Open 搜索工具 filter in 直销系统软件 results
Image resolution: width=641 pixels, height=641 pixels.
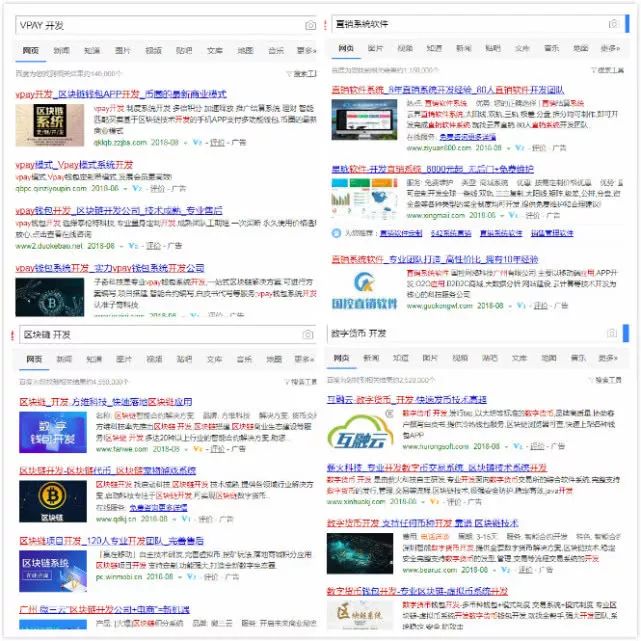click(607, 70)
